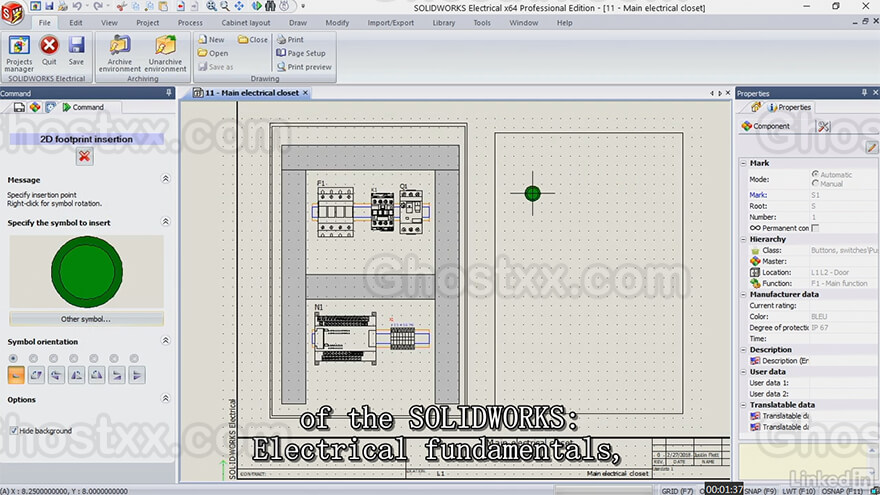Collapse the User data property group

[x=744, y=372]
